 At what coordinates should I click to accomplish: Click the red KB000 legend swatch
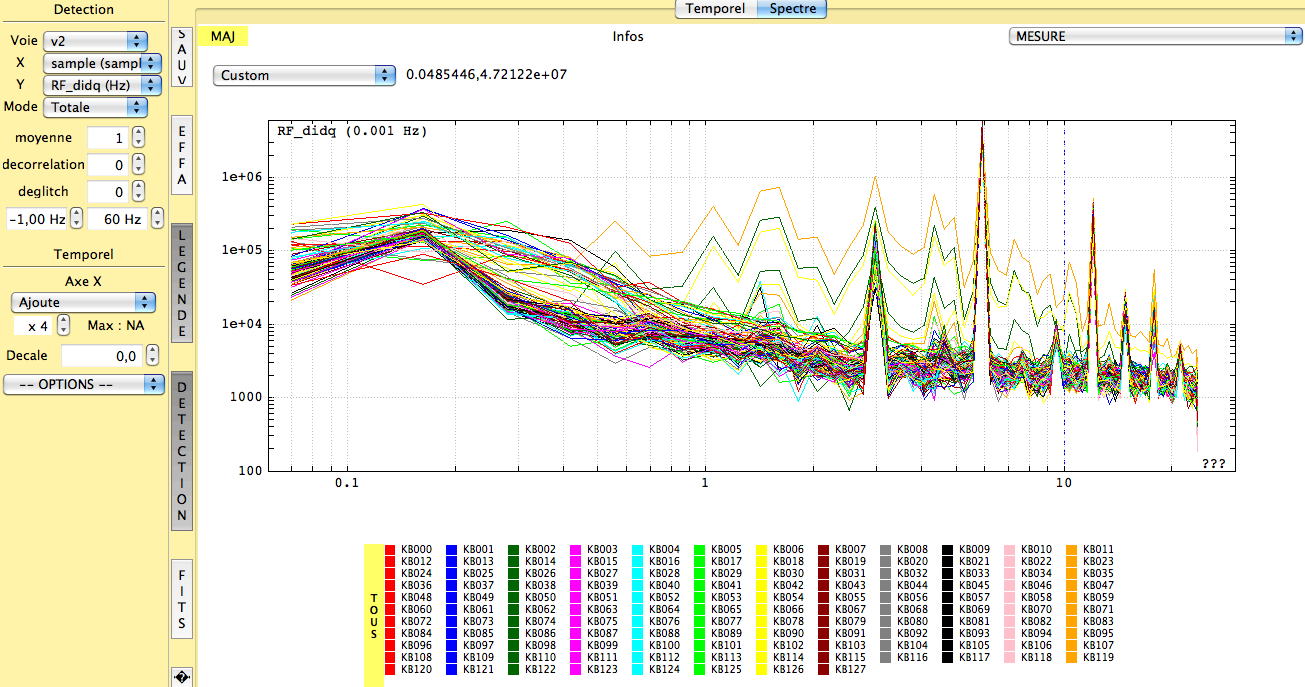[391, 549]
